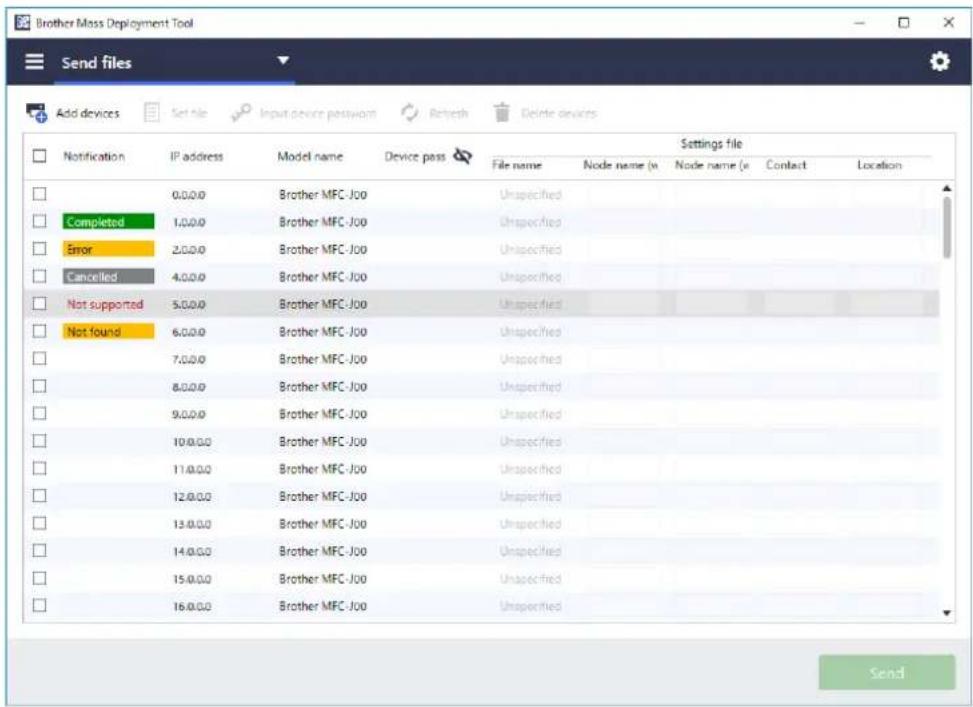Image resolution: width=973 pixels, height=707 pixels.
Task: Sort by the Model name column header
Action: [x=310, y=156]
